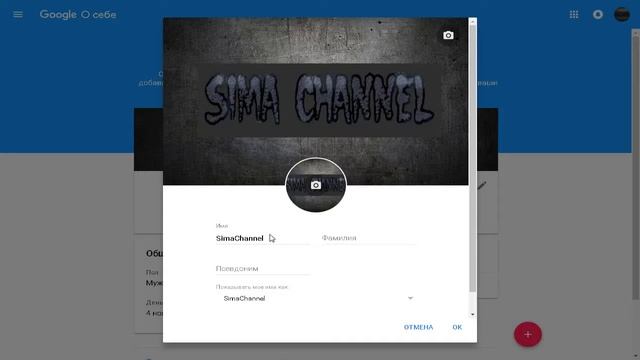Click the ОТМЕНА cancel button

click(418, 327)
